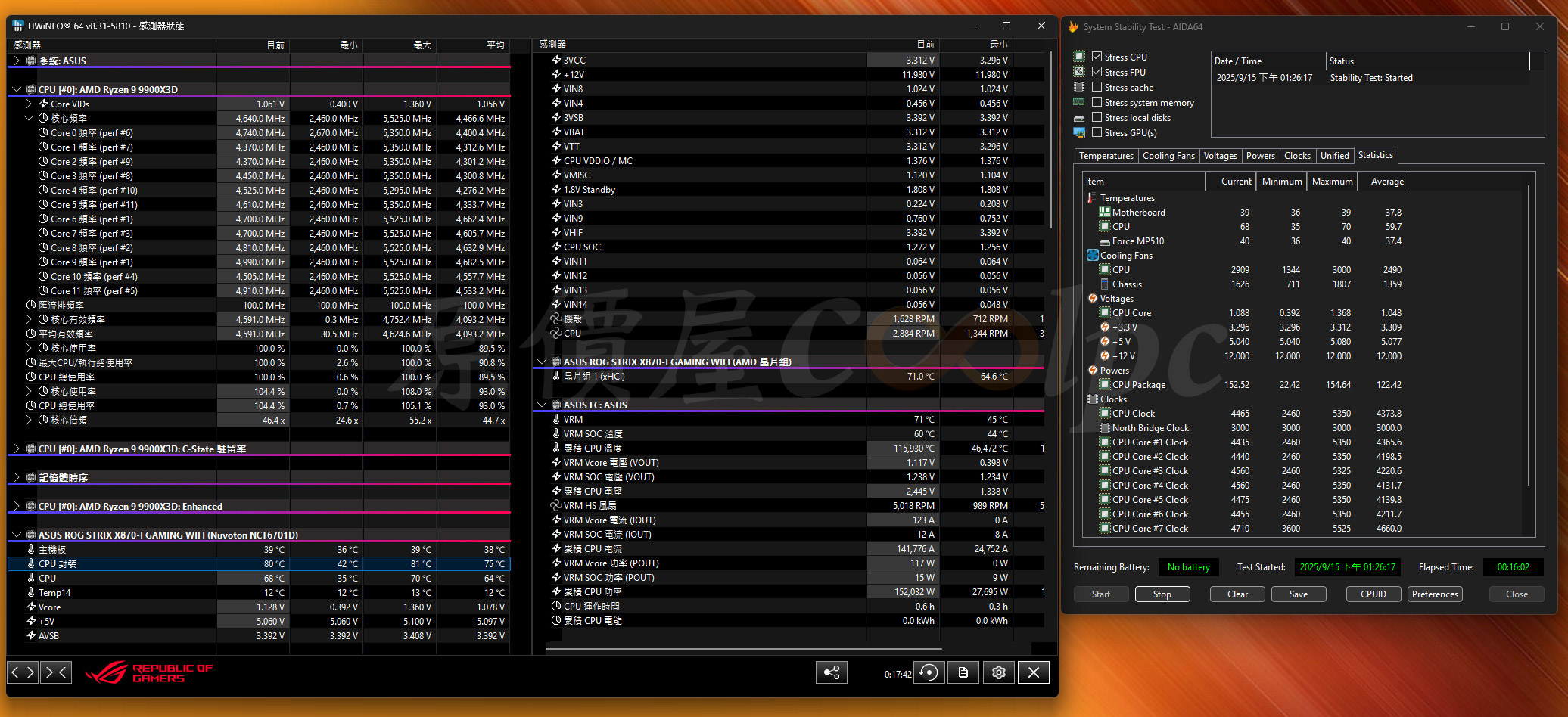Expand the 系統: ASUS sensor group
The image size is (1568, 717).
pos(17,61)
